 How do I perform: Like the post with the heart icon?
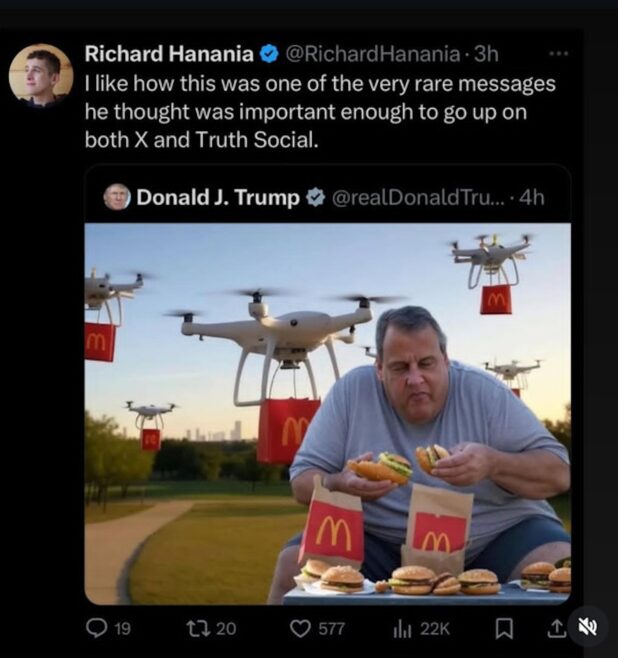click(300, 628)
